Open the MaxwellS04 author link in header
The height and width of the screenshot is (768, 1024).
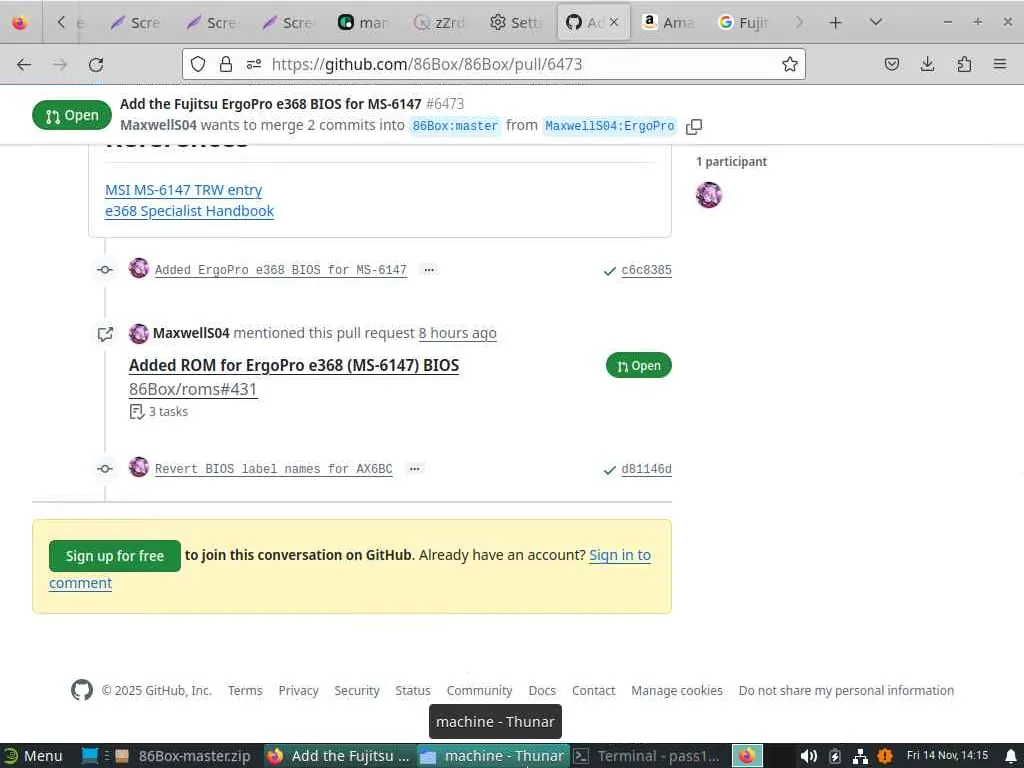[158, 125]
